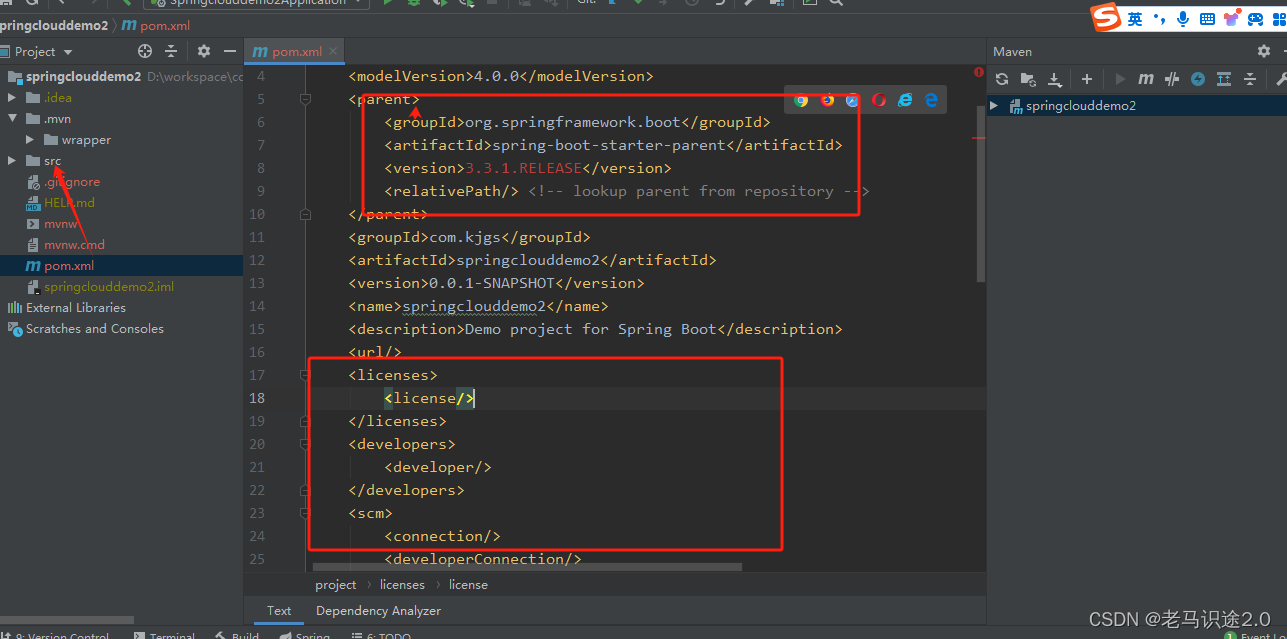The height and width of the screenshot is (639, 1287).
Task: Hide the Project tool window
Action: 230,51
